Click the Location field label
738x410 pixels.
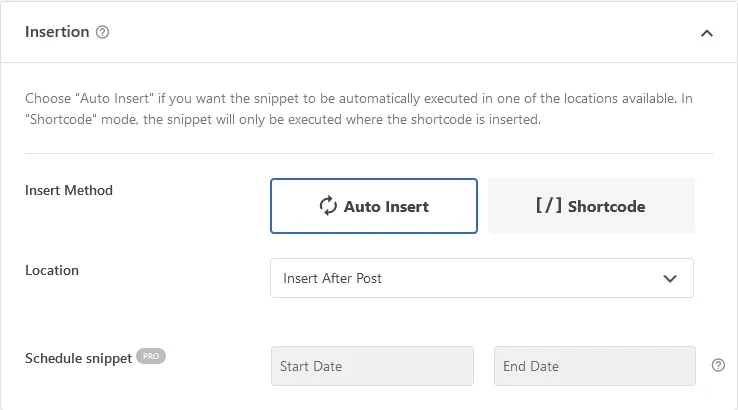[x=52, y=270]
